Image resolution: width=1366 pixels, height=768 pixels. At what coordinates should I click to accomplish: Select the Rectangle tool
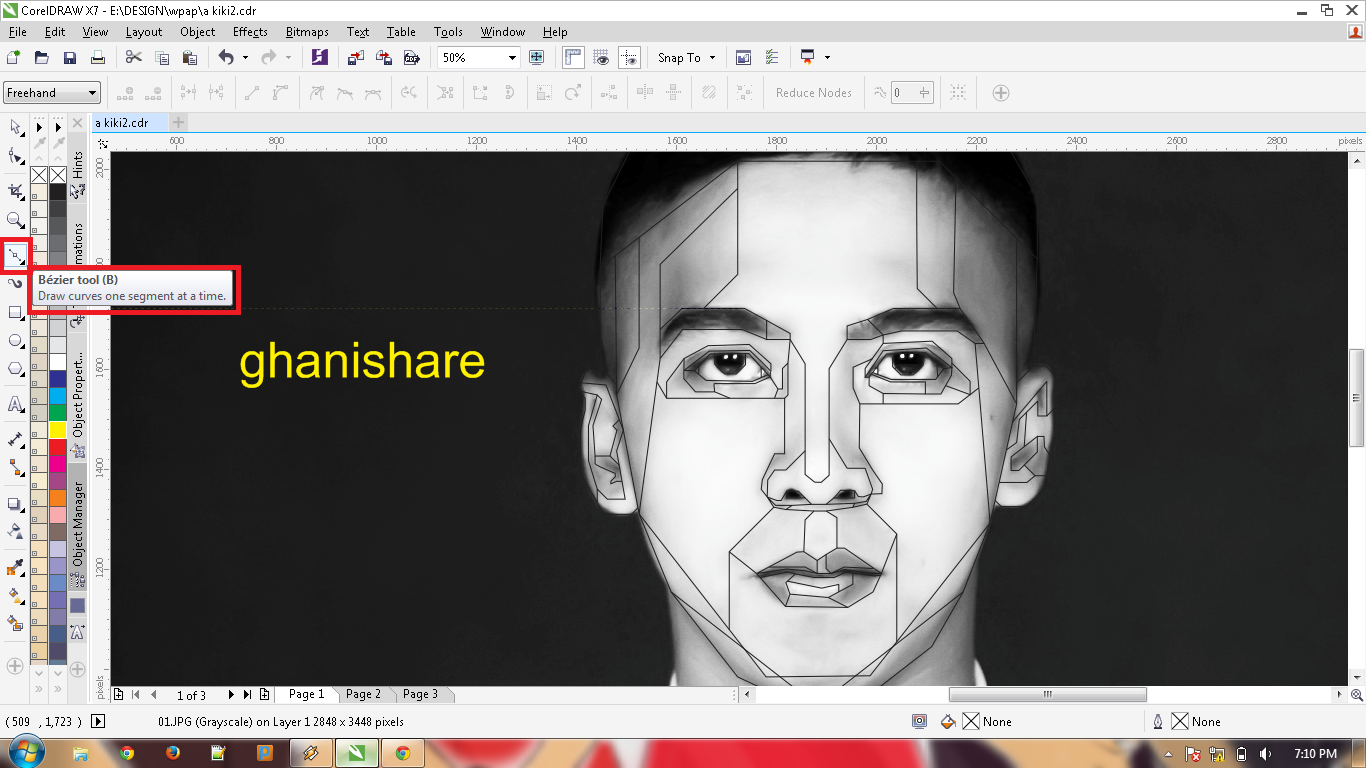[15, 313]
